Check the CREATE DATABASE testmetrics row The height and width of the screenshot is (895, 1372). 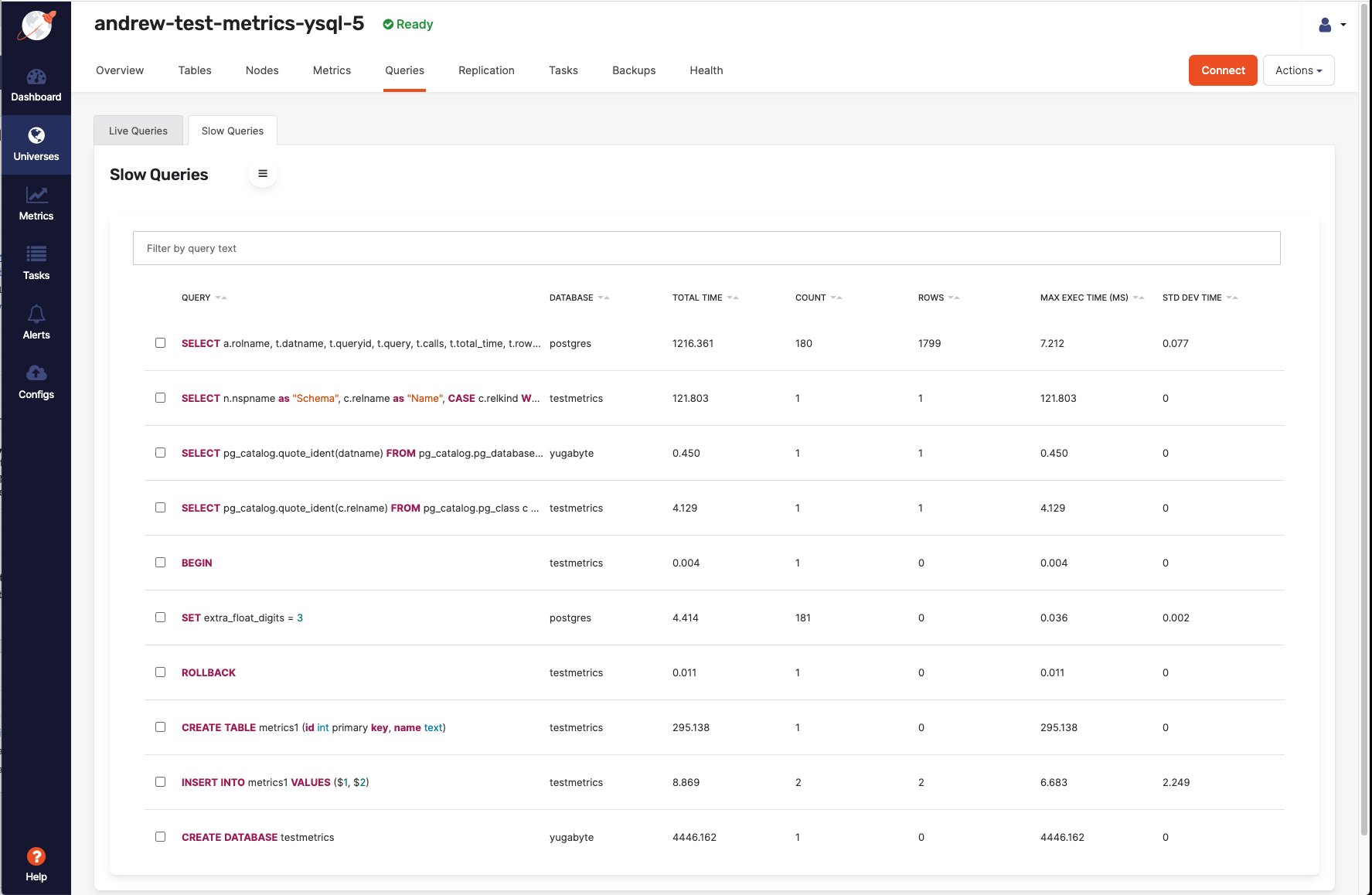coord(160,836)
